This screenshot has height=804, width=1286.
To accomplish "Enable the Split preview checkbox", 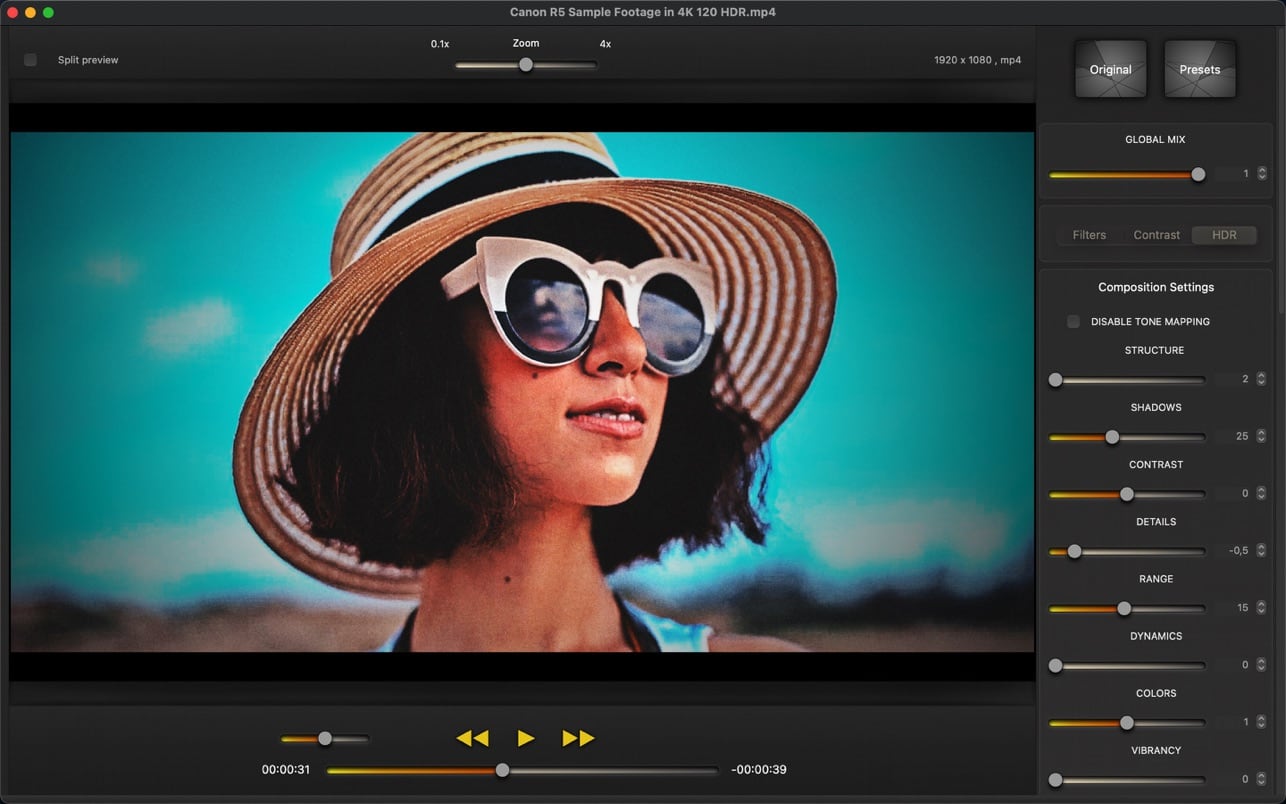I will [x=31, y=60].
